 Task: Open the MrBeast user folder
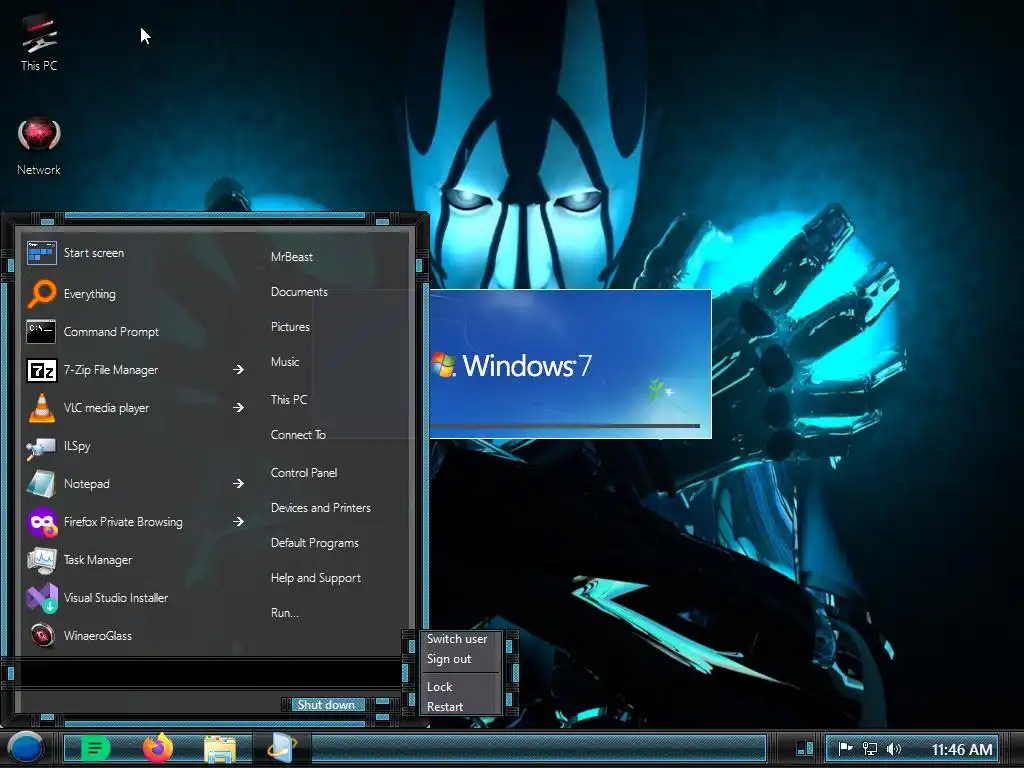click(x=292, y=257)
